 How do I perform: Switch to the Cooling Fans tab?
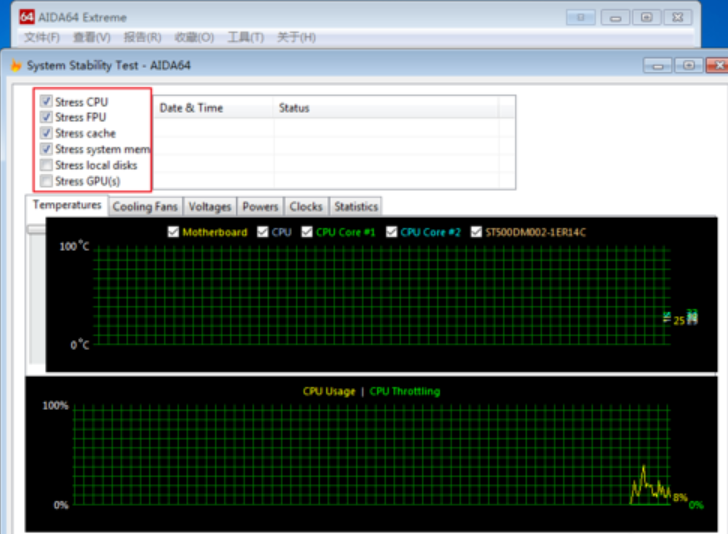(x=145, y=206)
